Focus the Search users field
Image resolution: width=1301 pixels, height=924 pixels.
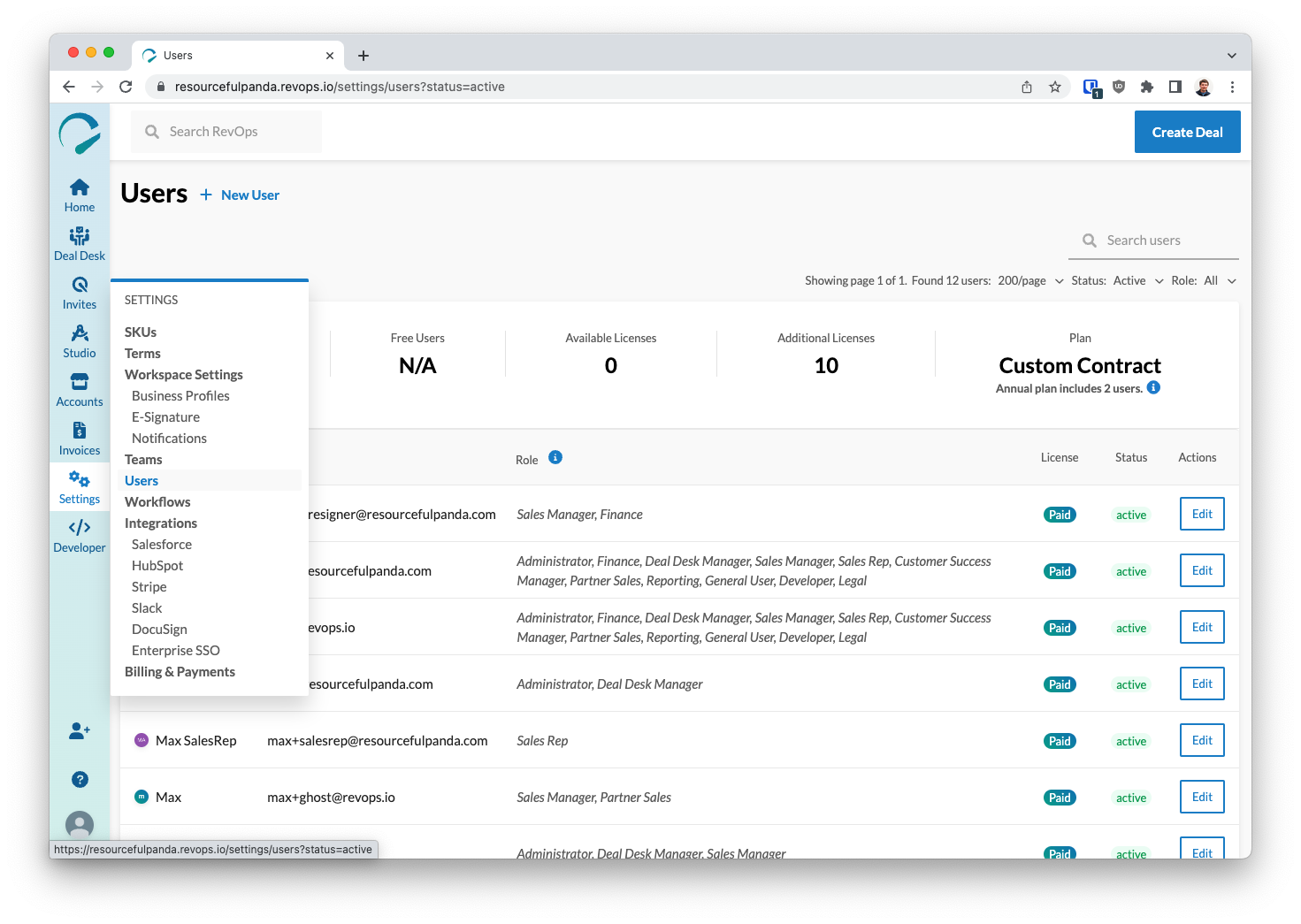(1153, 241)
